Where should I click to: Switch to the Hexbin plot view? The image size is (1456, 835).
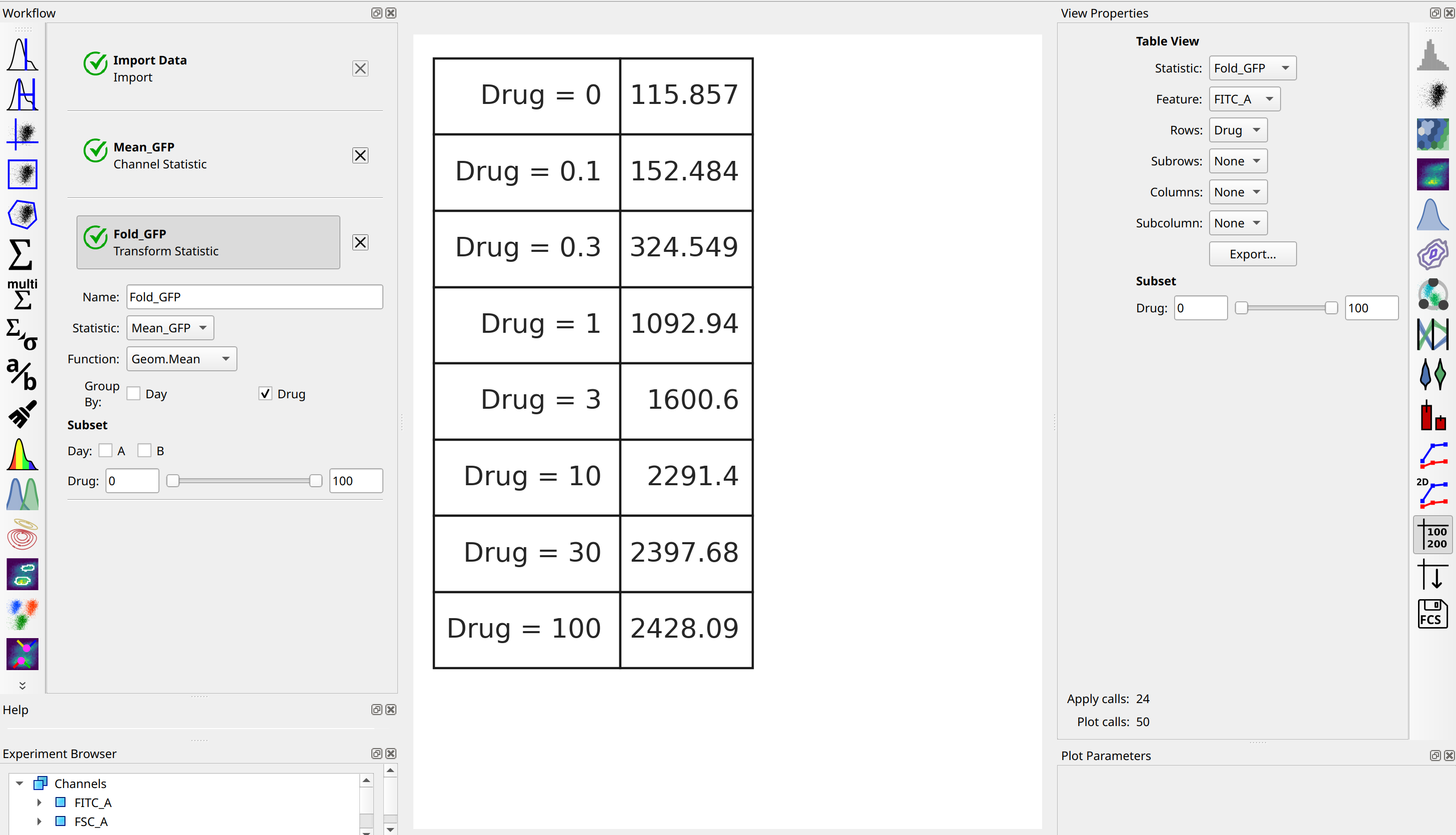(1433, 134)
